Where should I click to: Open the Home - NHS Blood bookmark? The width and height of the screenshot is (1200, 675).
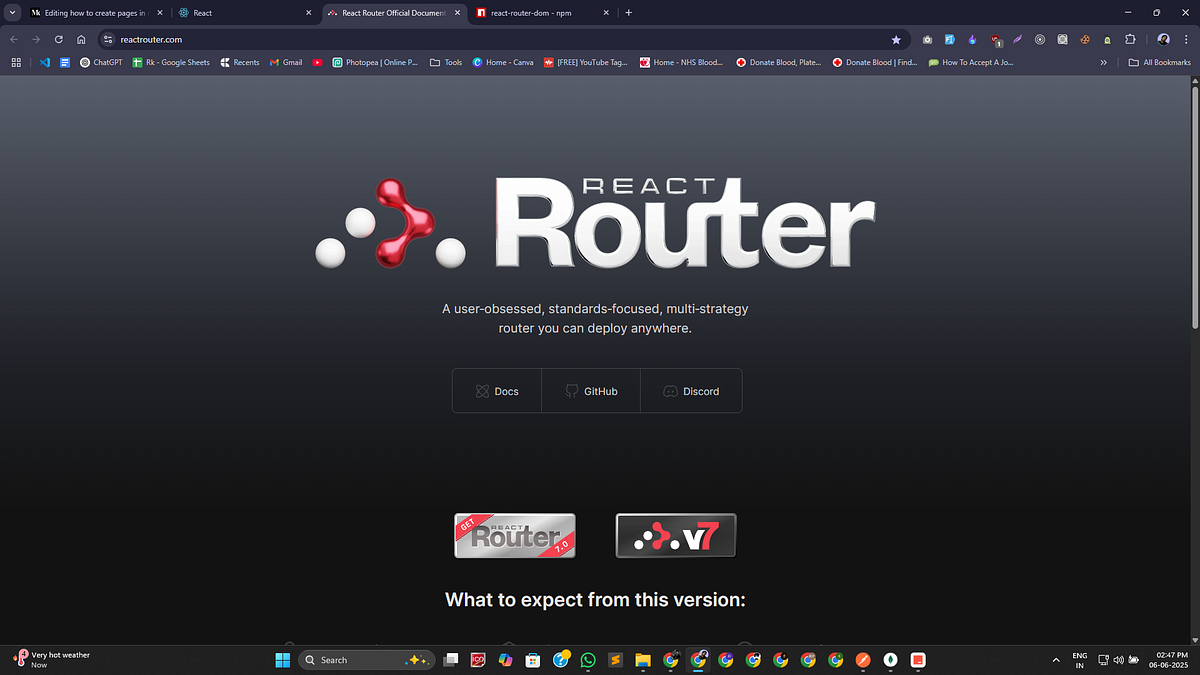pos(680,62)
